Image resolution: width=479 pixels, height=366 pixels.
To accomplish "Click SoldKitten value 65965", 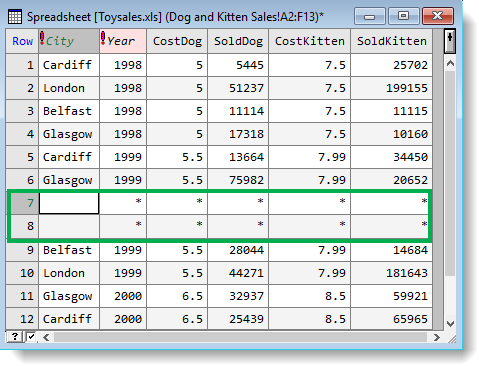I will (392, 319).
